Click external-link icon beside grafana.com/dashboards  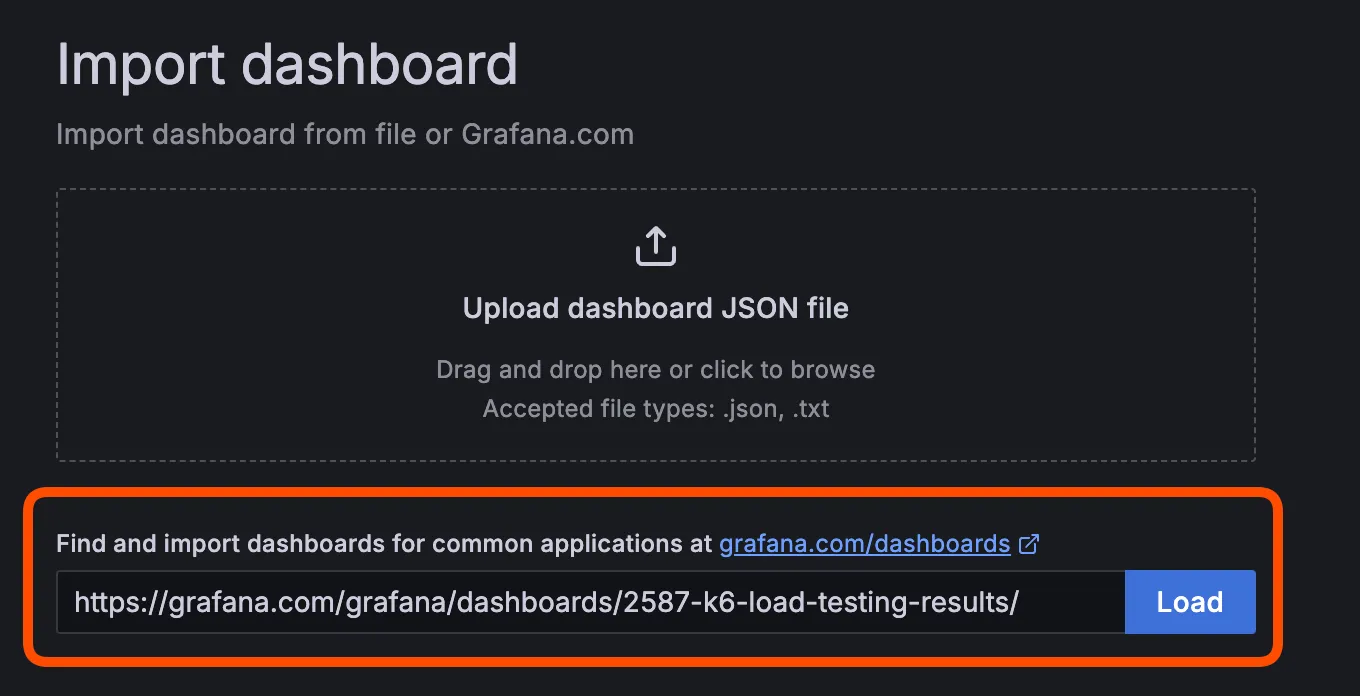[1028, 544]
